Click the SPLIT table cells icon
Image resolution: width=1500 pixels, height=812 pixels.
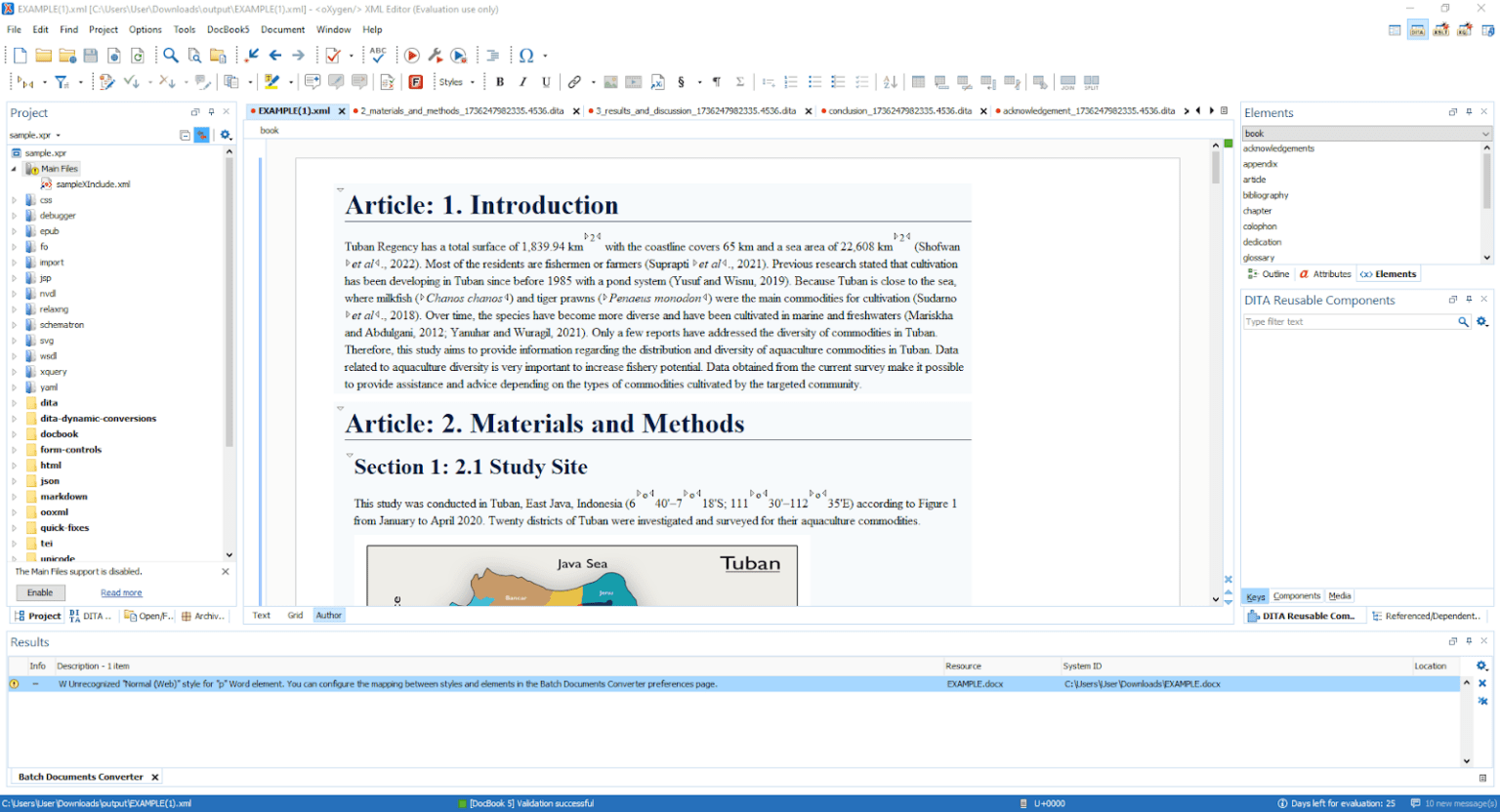click(x=1091, y=81)
